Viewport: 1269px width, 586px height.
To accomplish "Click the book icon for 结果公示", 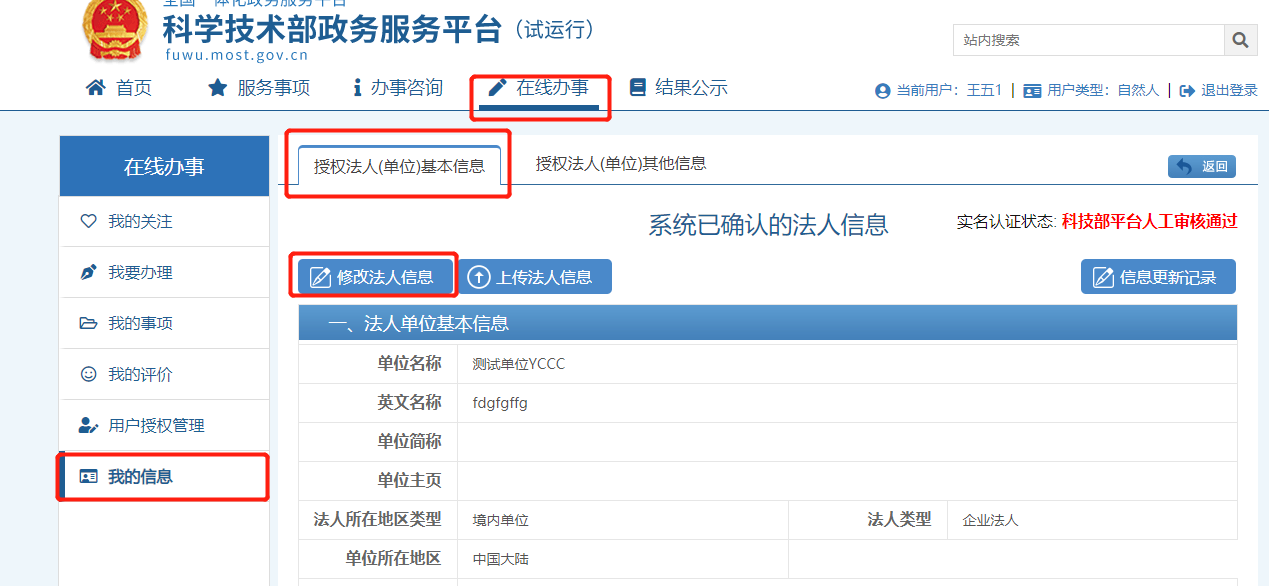I will tap(637, 88).
